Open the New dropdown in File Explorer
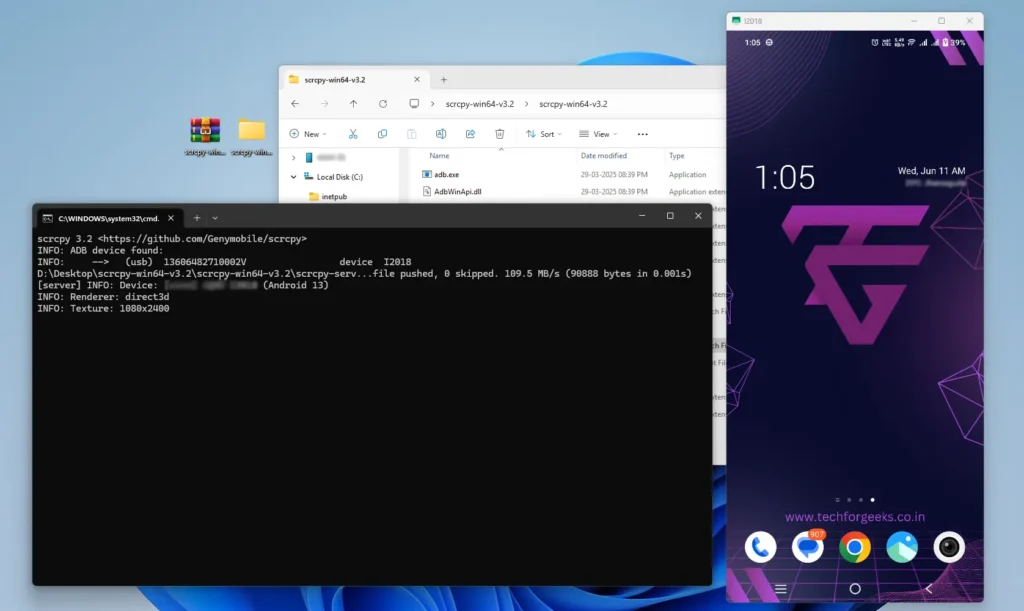1024x611 pixels. (x=308, y=134)
